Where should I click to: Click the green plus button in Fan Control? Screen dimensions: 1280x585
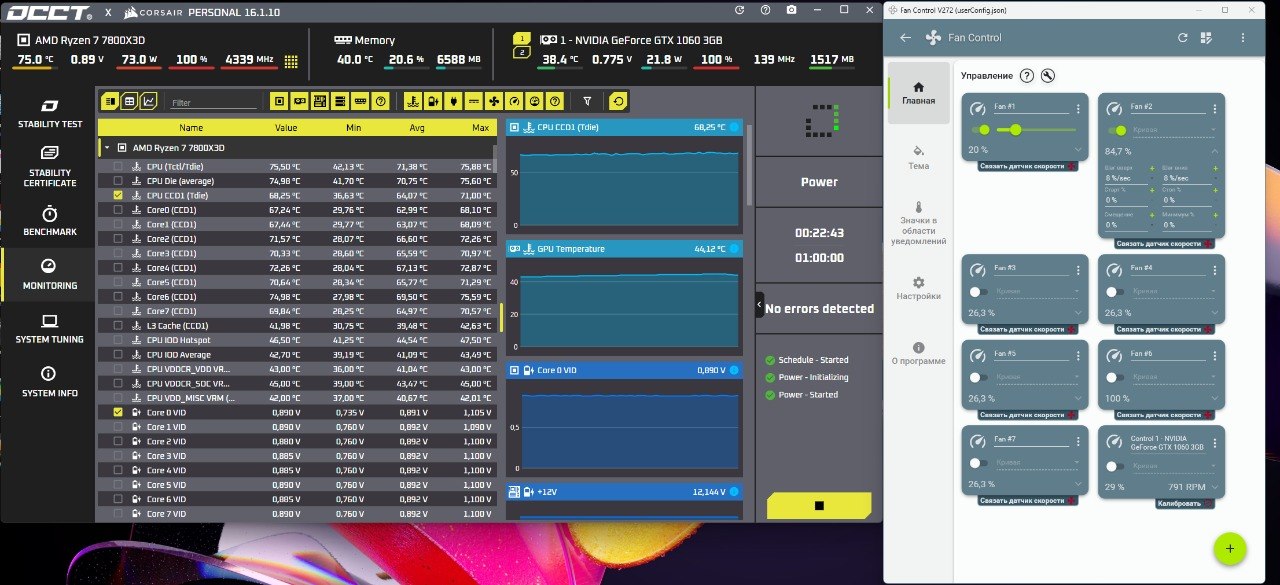(1230, 549)
